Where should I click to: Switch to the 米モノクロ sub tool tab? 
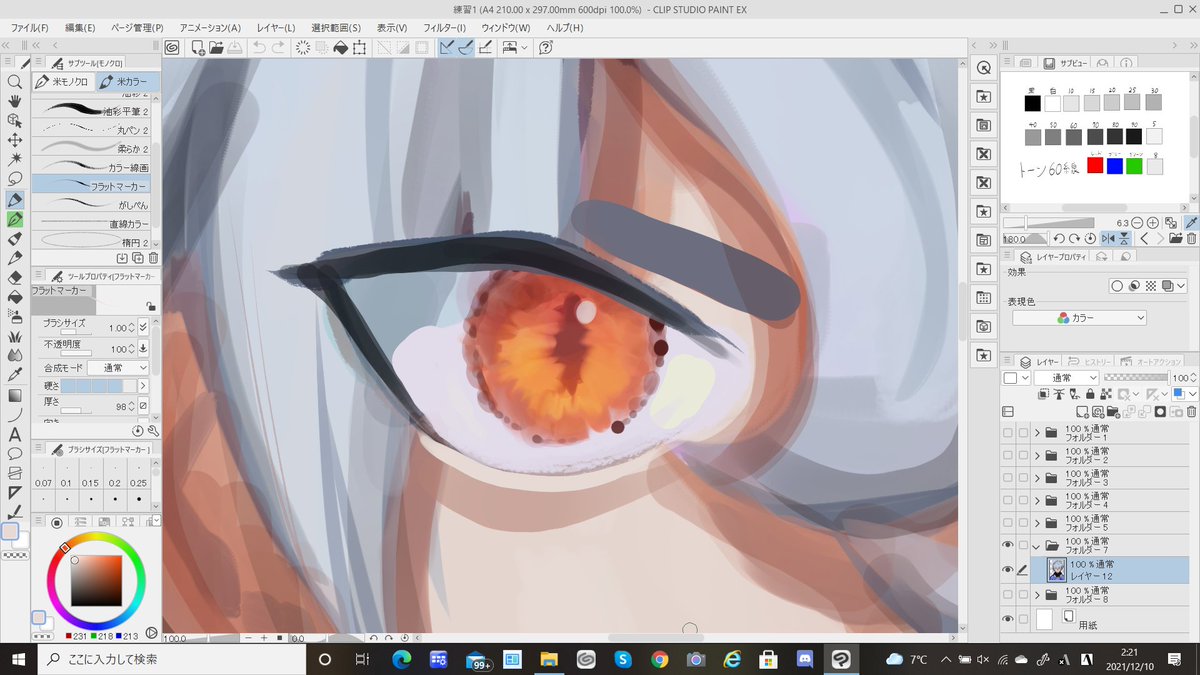point(64,81)
